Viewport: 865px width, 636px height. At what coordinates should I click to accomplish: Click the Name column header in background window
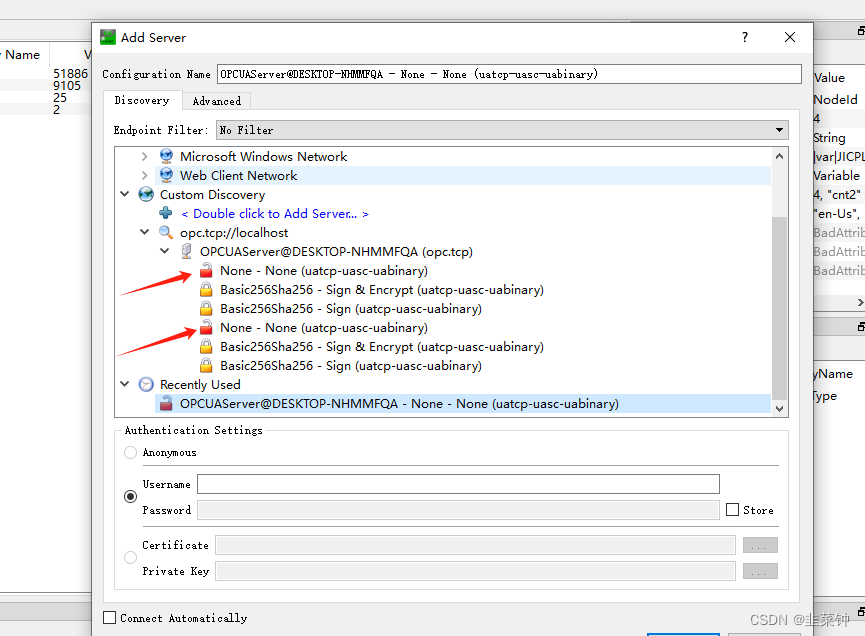(22, 55)
